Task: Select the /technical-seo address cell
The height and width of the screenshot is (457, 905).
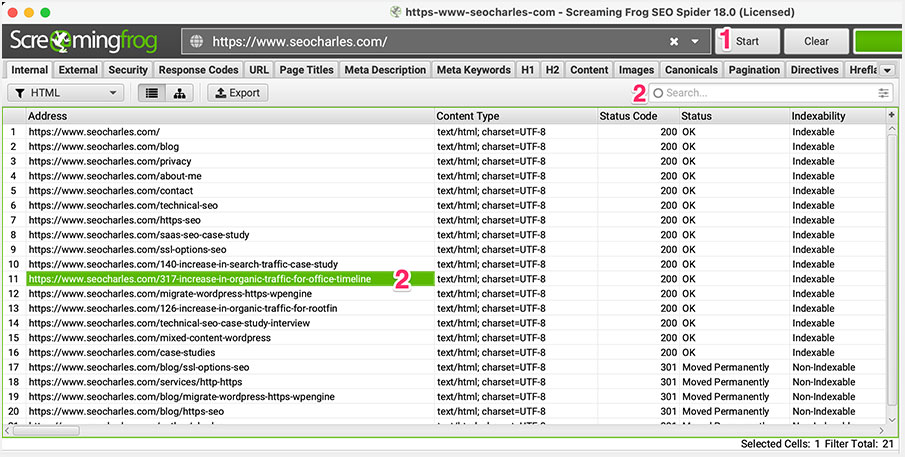Action: [230, 205]
